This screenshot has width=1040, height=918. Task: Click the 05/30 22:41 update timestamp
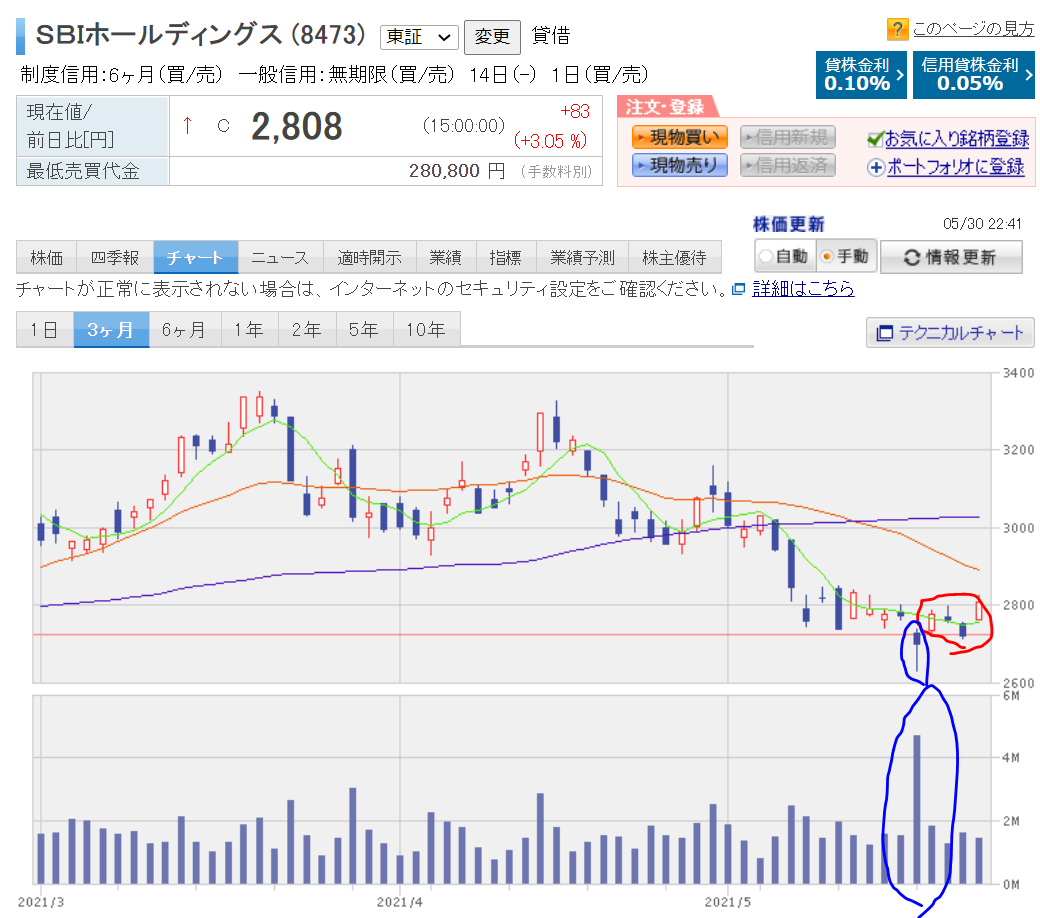pos(982,224)
